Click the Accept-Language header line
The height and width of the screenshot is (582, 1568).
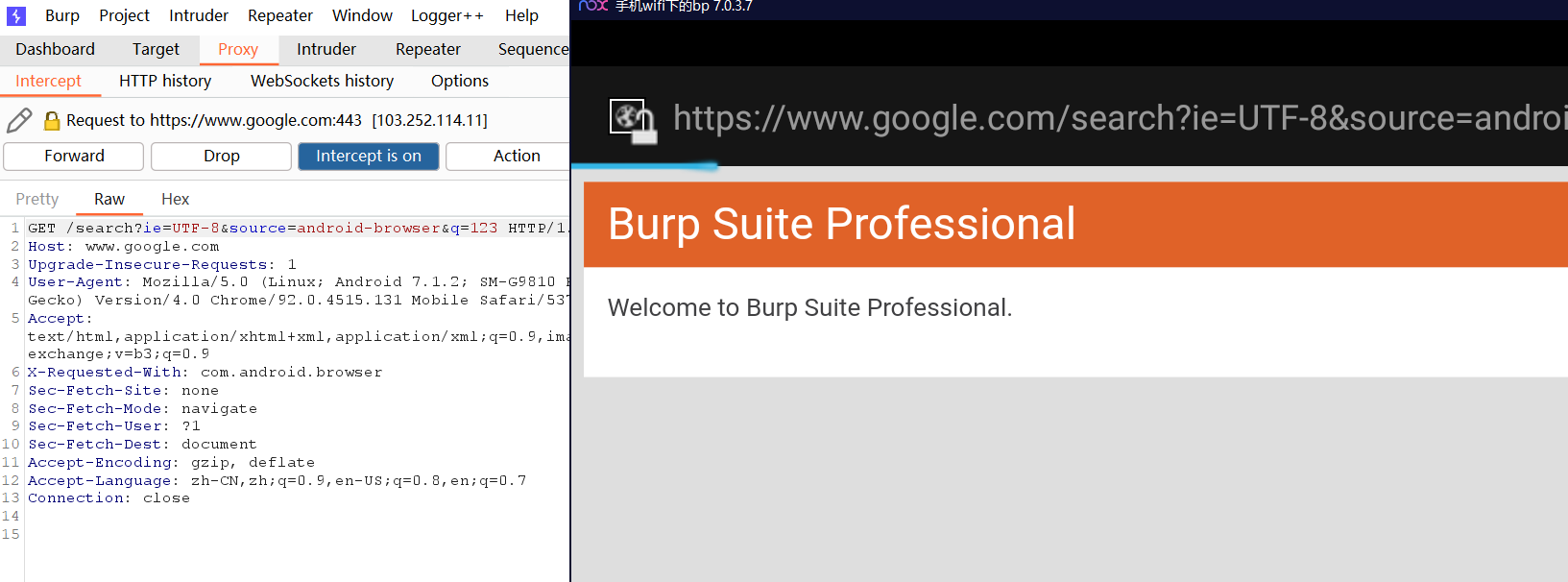(277, 481)
